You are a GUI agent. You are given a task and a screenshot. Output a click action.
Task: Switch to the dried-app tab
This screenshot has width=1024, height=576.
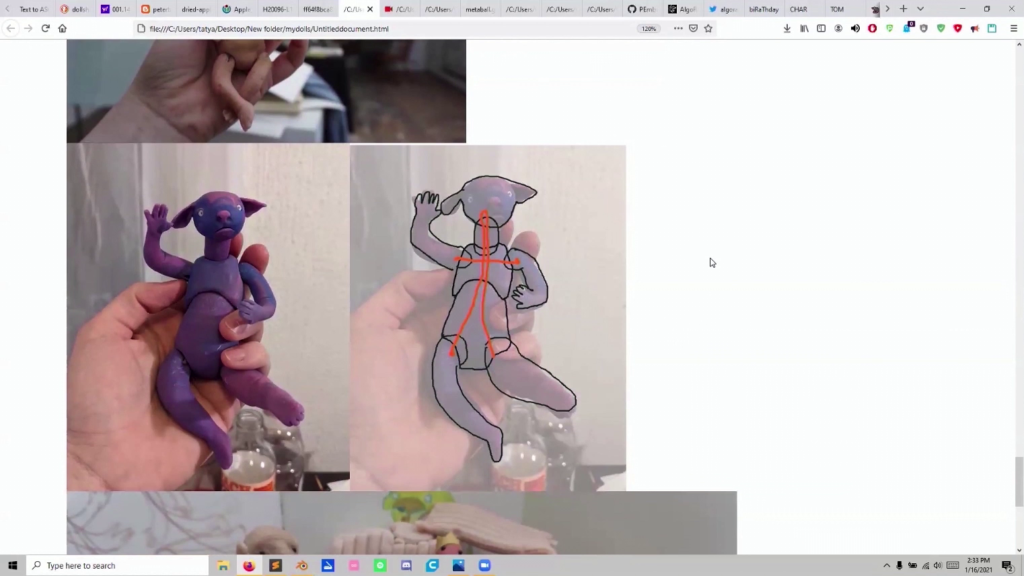coord(195,9)
